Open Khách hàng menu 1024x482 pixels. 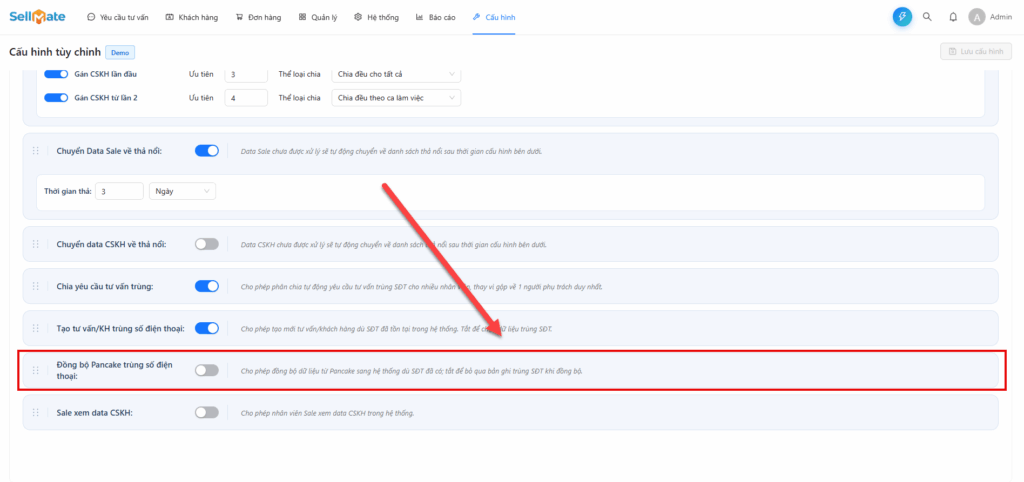[x=192, y=18]
